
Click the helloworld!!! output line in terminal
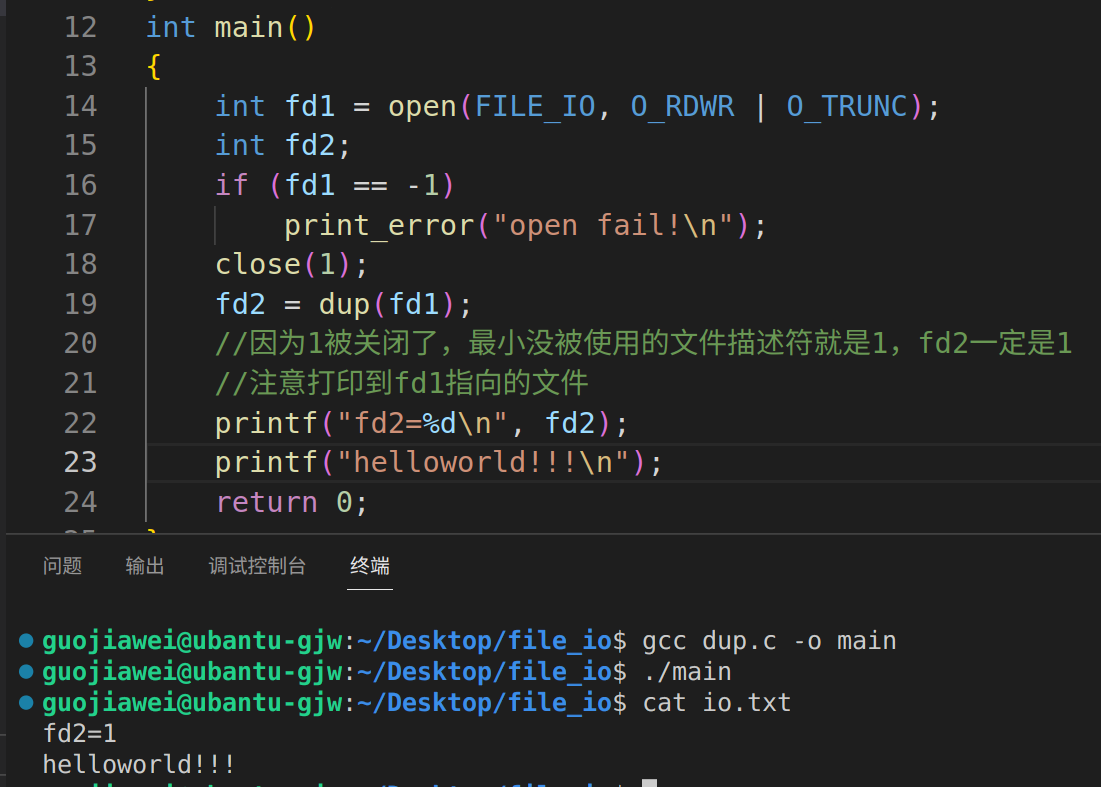pos(138,764)
